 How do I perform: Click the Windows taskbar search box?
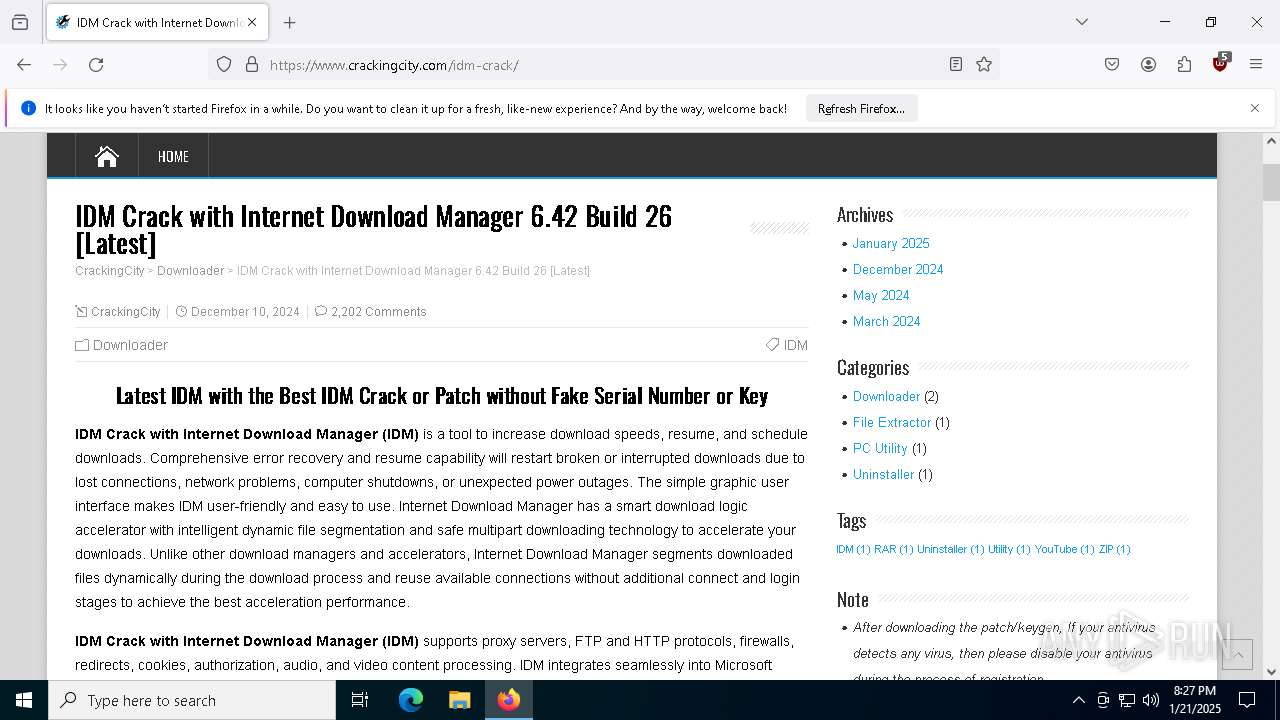[192, 700]
